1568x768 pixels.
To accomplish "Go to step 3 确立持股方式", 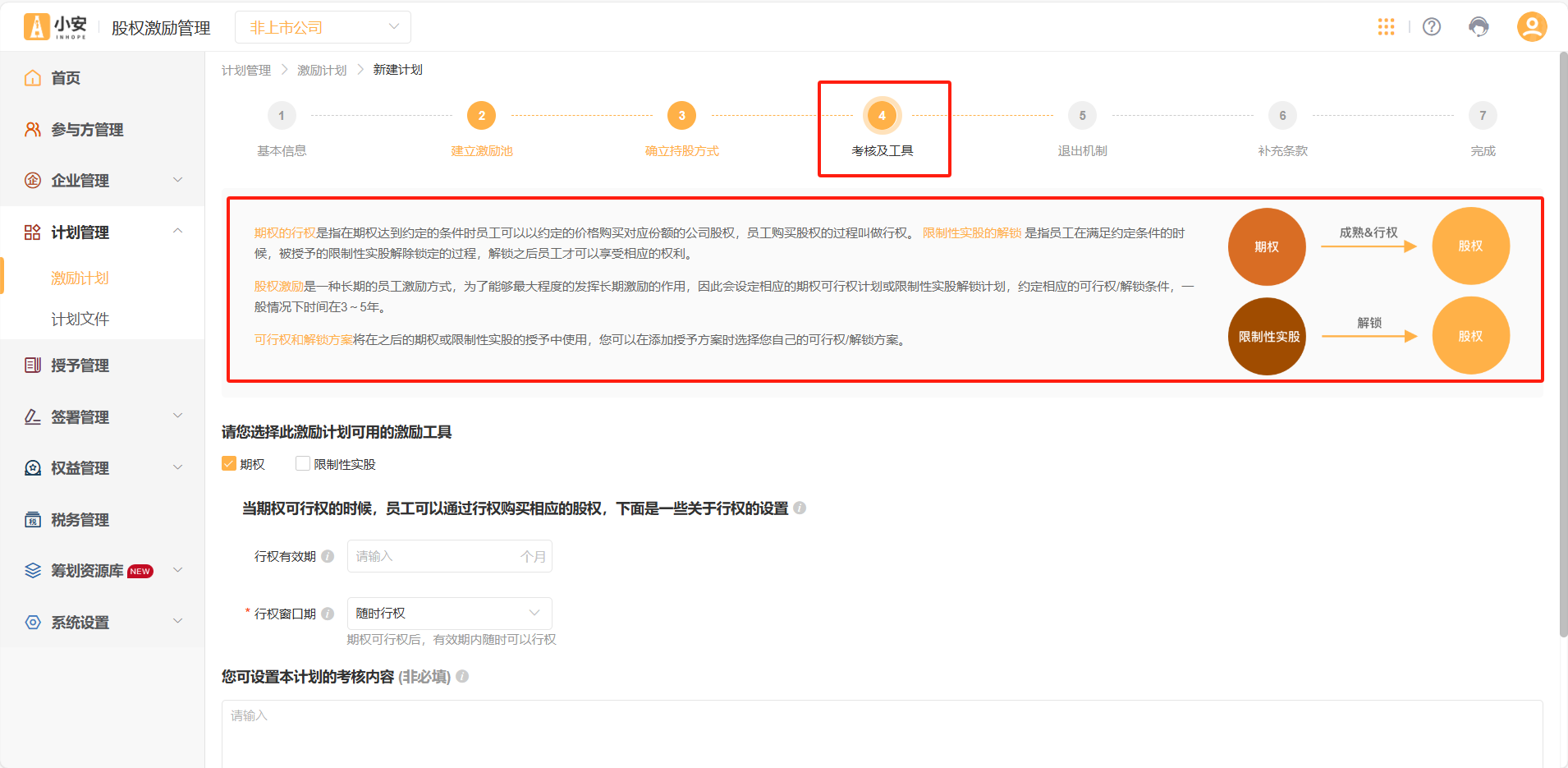I will click(681, 116).
